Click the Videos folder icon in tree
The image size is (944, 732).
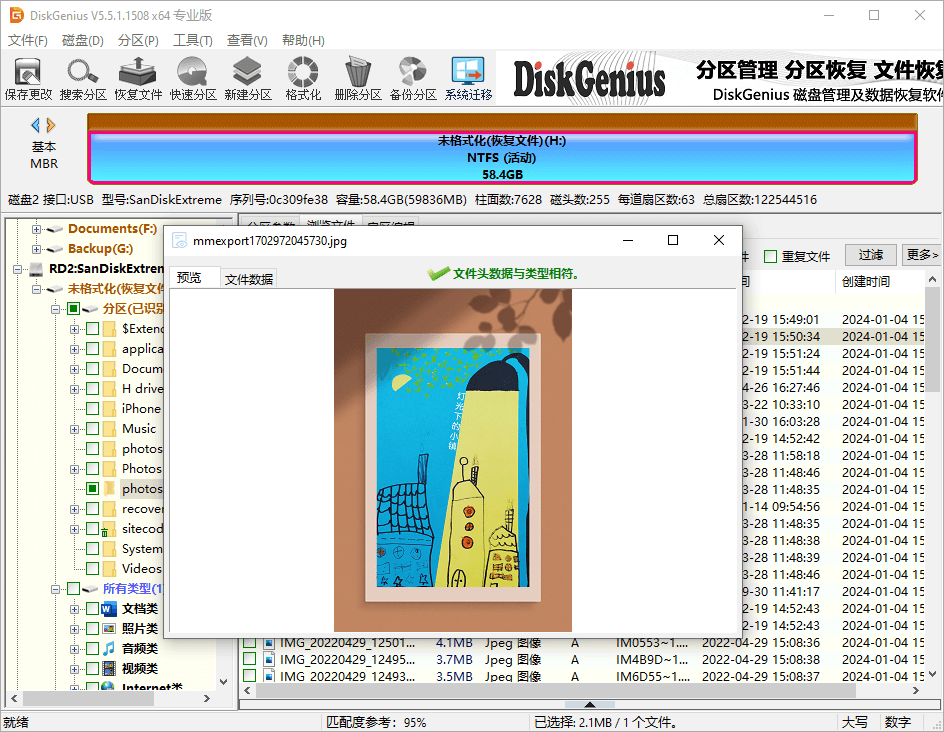(x=110, y=568)
